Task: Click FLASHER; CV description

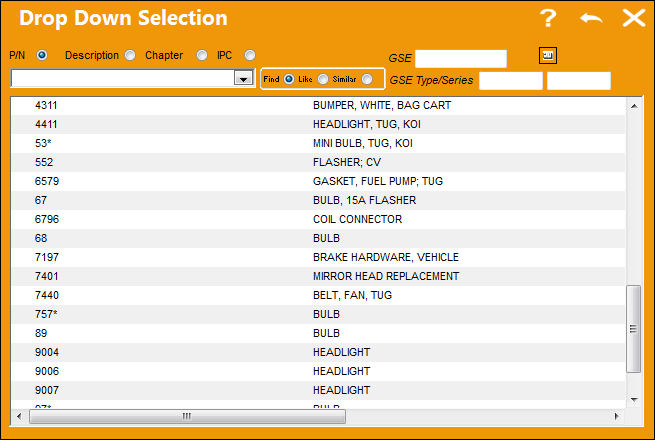Action: (347, 163)
